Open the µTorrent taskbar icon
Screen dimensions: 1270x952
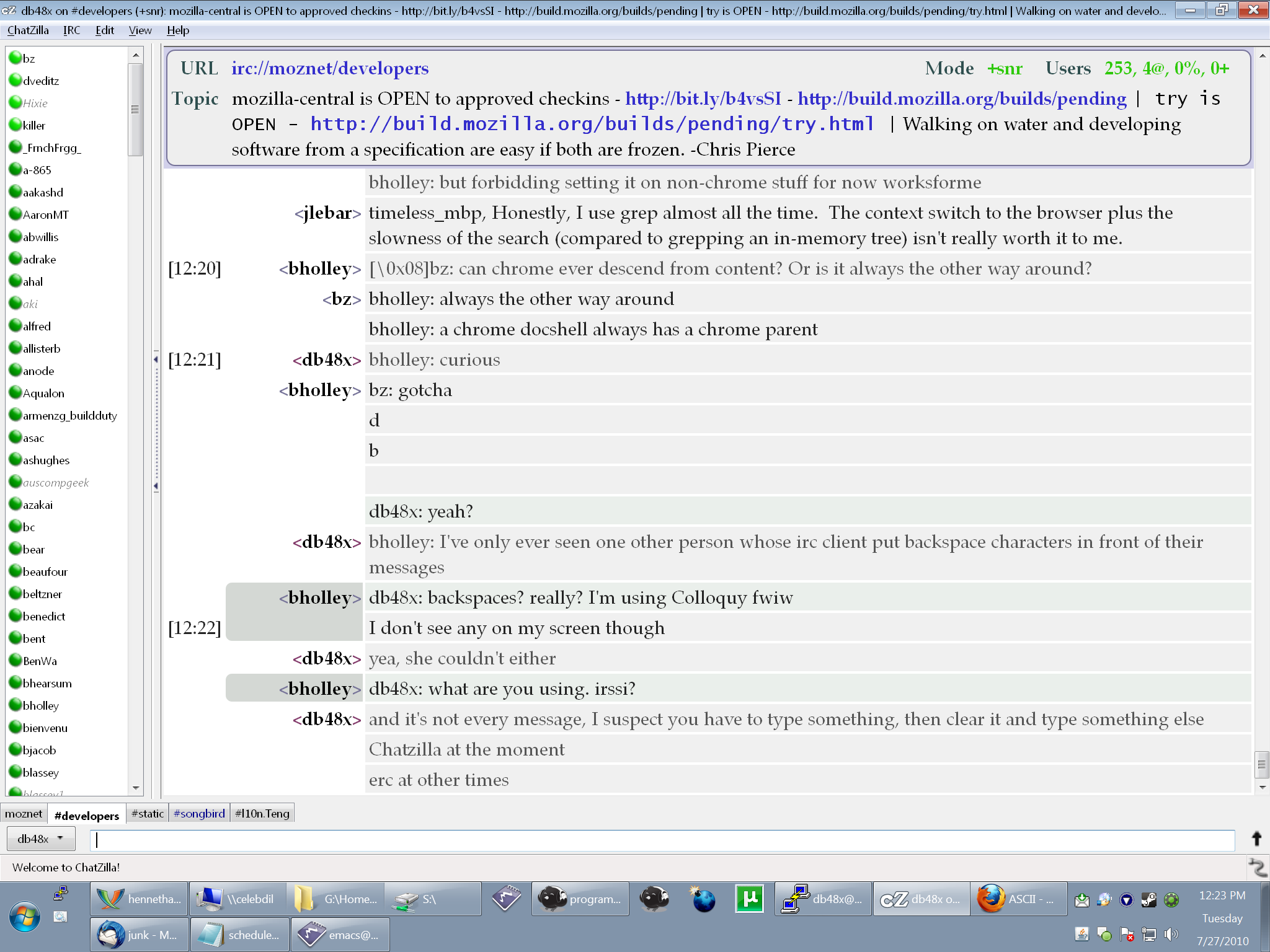tap(749, 899)
